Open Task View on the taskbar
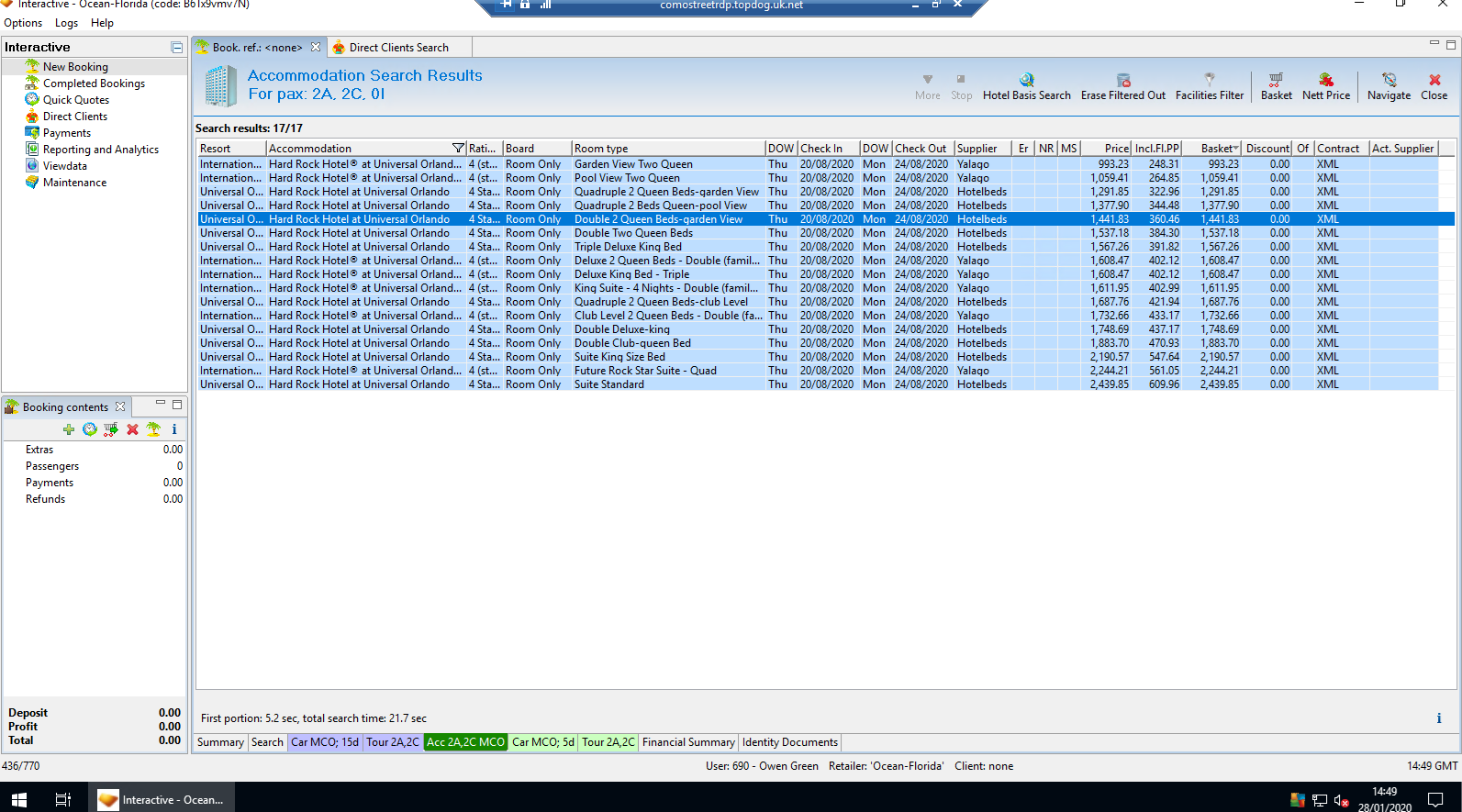The height and width of the screenshot is (812, 1462). coord(63,799)
